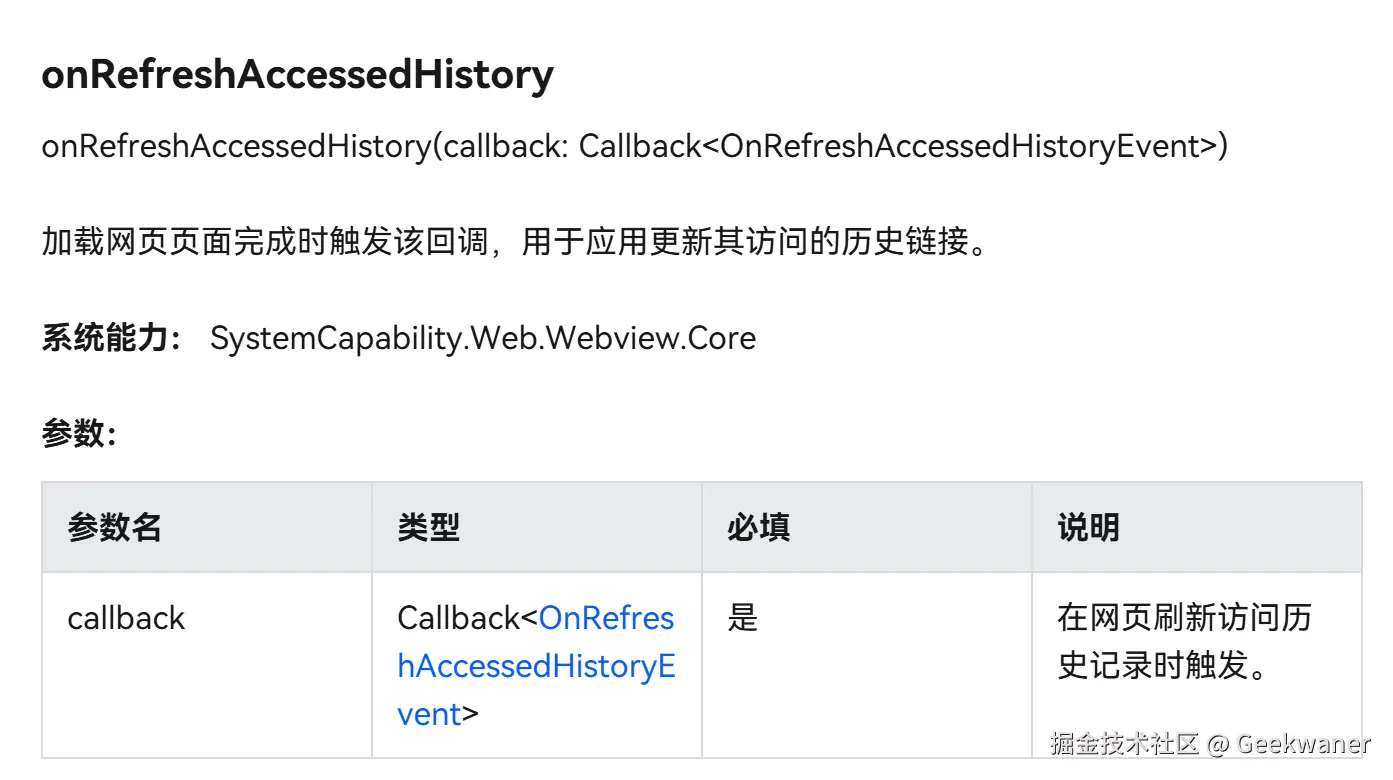Click the 参数名 column header
Screen dimensions: 1393x780
tap(114, 527)
